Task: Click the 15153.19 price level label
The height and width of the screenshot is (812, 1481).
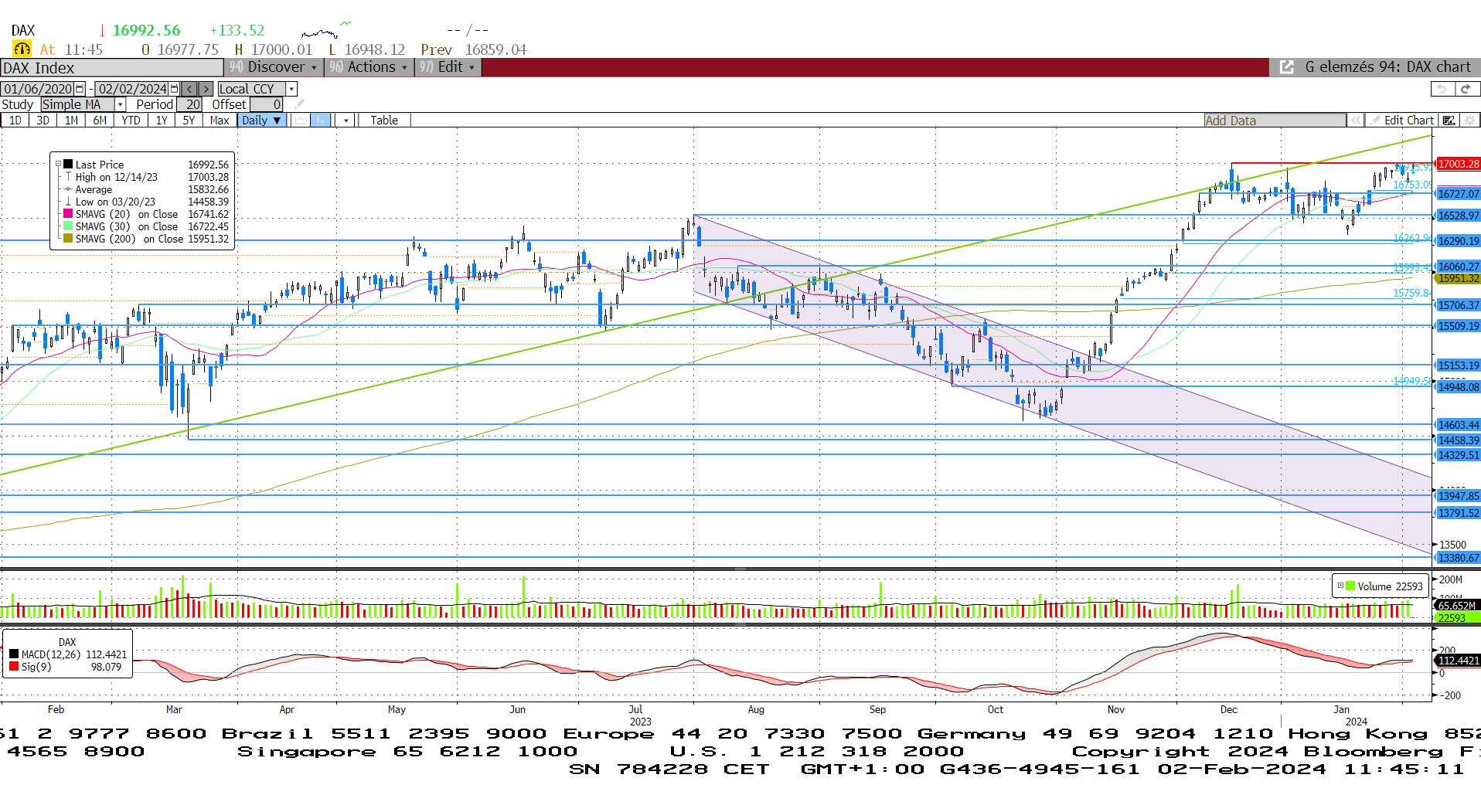Action: pos(1458,365)
